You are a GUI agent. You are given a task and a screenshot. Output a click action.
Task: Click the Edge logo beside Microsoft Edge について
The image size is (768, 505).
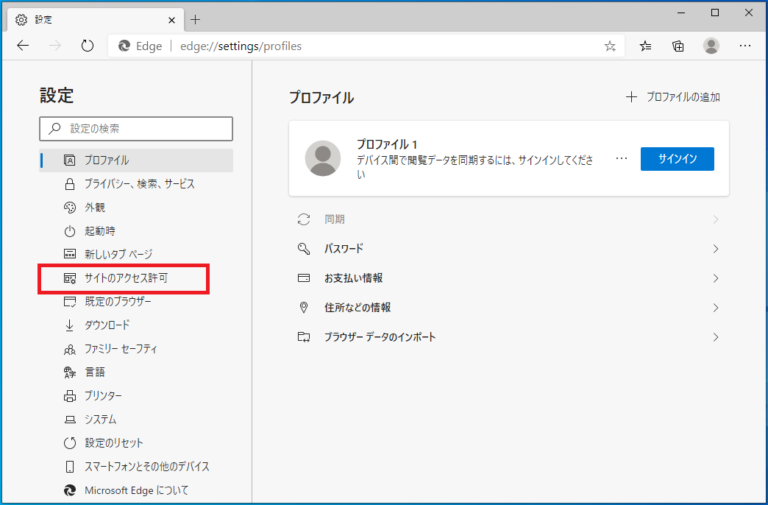pos(70,490)
